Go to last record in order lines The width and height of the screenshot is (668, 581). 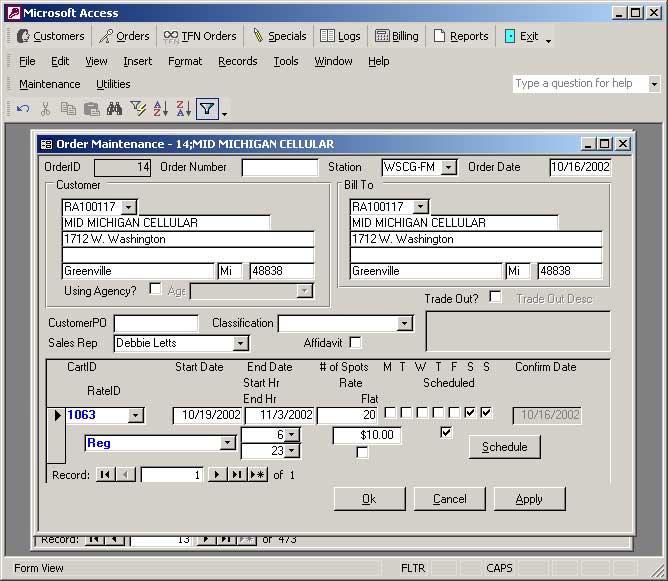click(x=237, y=475)
